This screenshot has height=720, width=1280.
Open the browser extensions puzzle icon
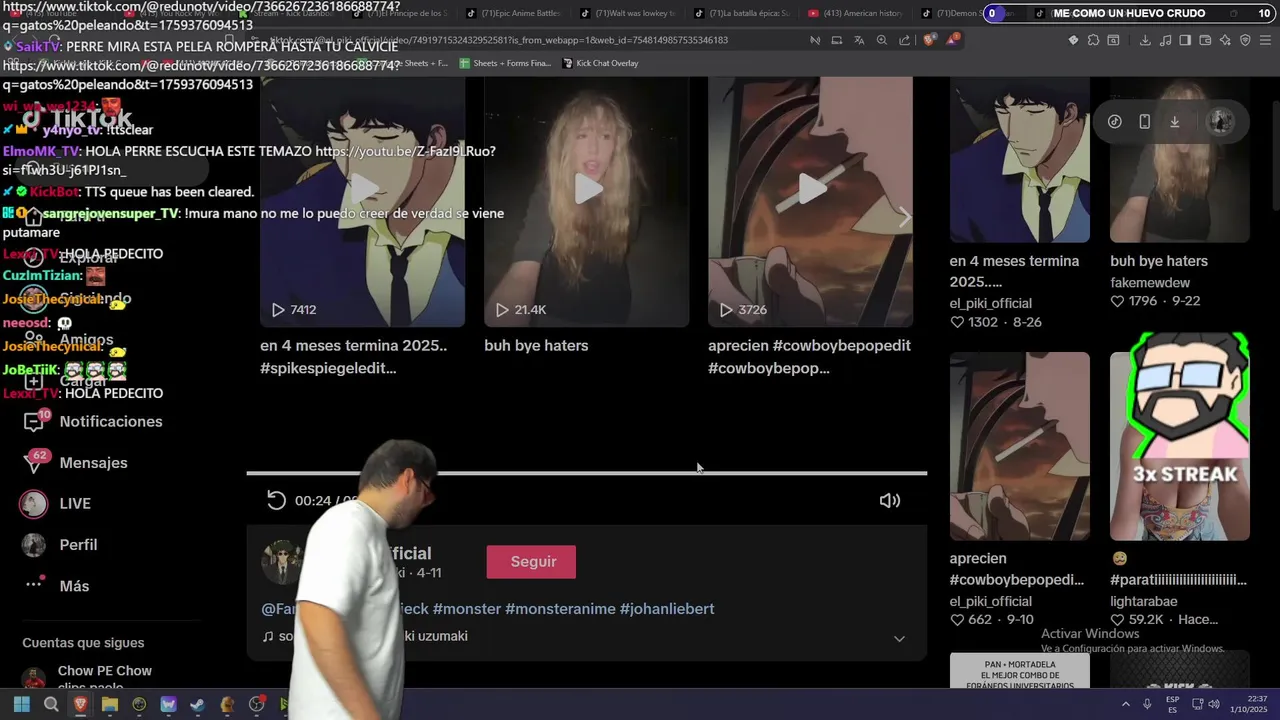pos(1093,40)
